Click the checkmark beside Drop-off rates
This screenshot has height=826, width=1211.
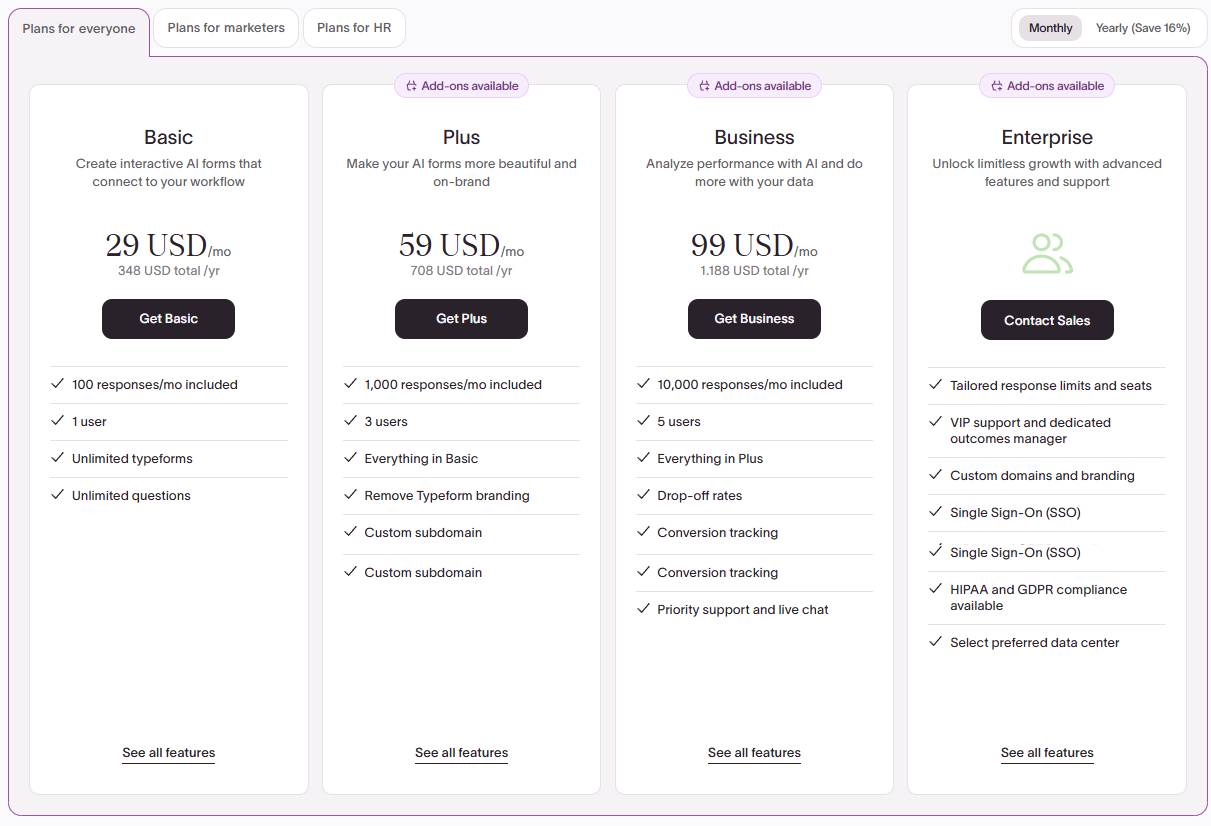(643, 494)
